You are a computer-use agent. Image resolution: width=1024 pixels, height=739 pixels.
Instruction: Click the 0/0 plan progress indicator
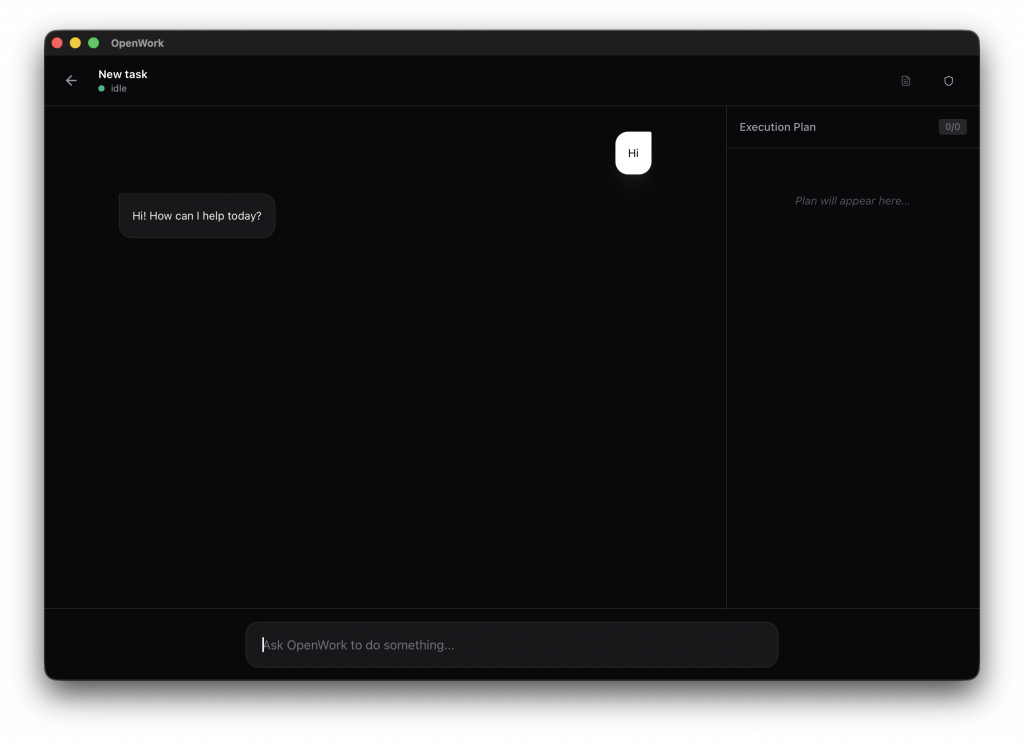point(952,126)
